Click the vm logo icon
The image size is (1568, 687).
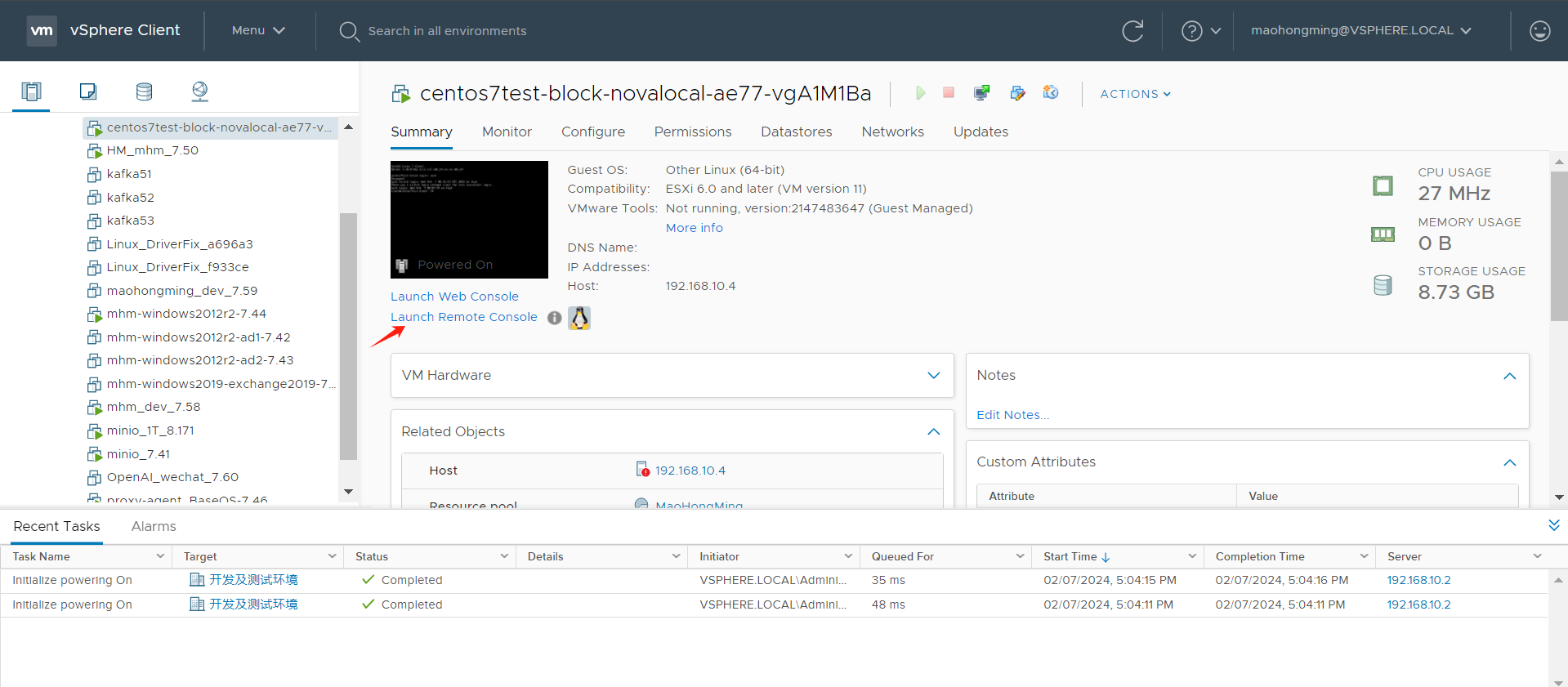click(x=42, y=31)
